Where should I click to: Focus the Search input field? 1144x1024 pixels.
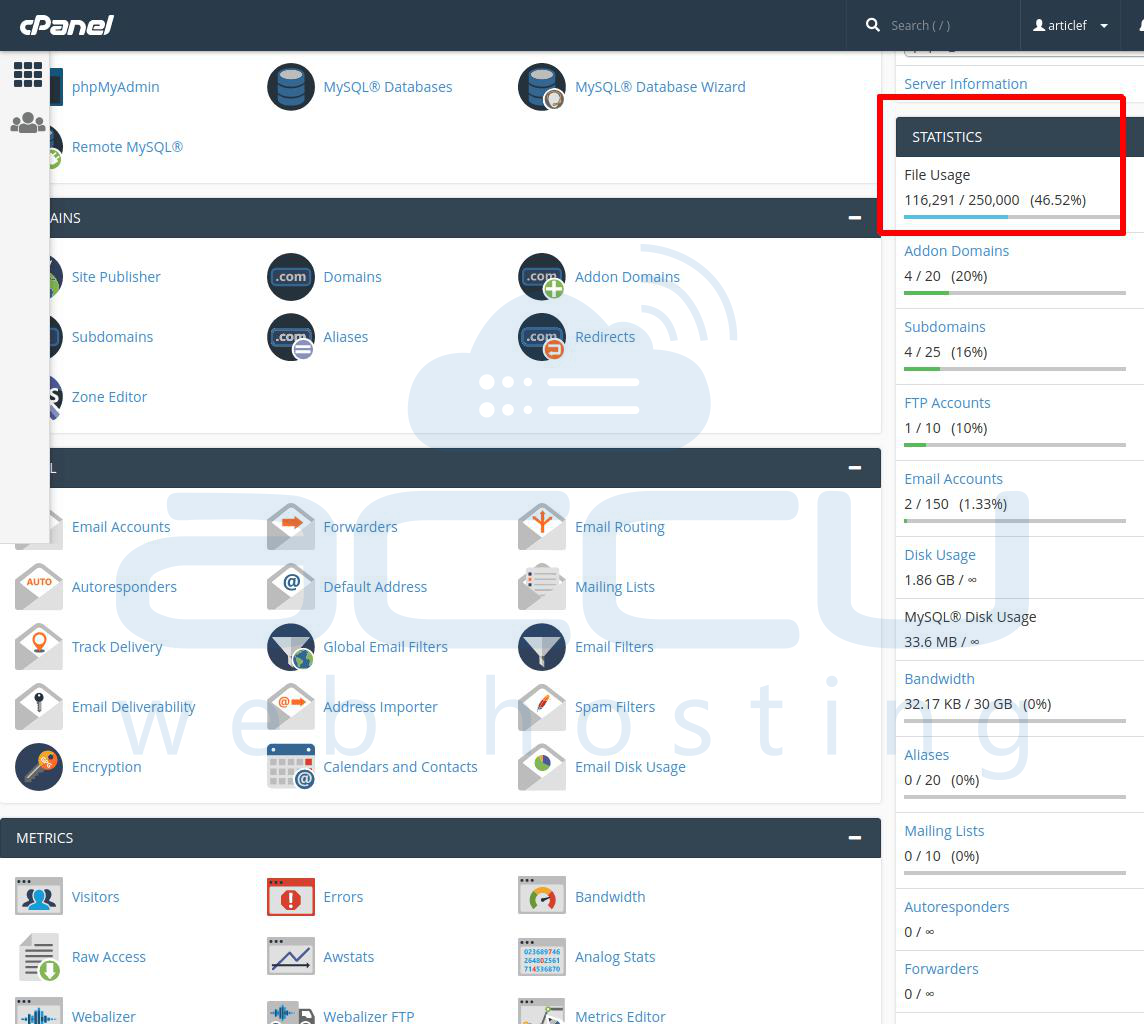[x=948, y=26]
